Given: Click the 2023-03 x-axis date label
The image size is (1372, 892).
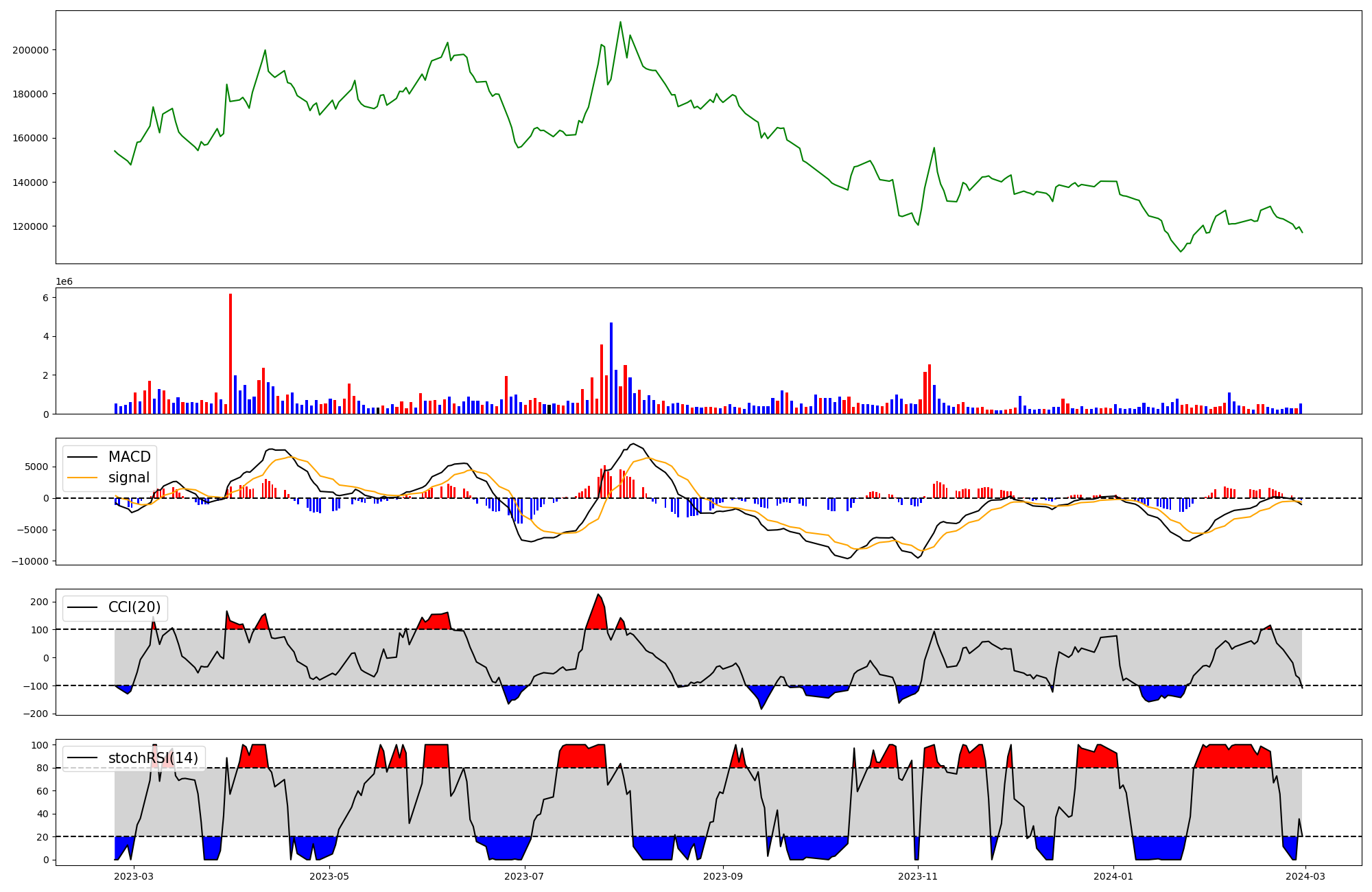Looking at the screenshot, I should pos(134,876).
